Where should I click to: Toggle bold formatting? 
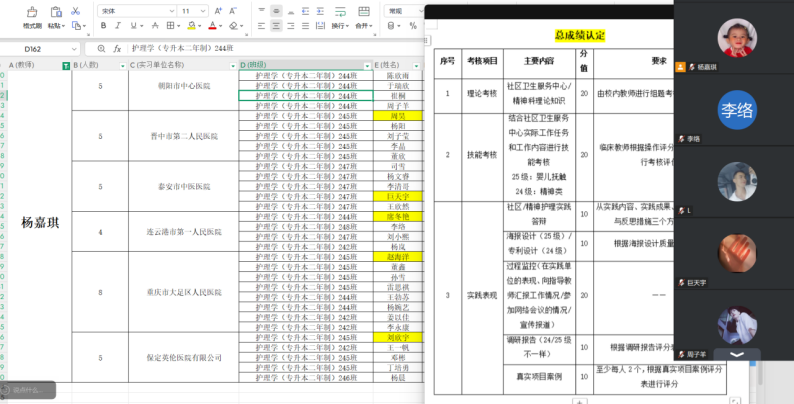point(102,27)
